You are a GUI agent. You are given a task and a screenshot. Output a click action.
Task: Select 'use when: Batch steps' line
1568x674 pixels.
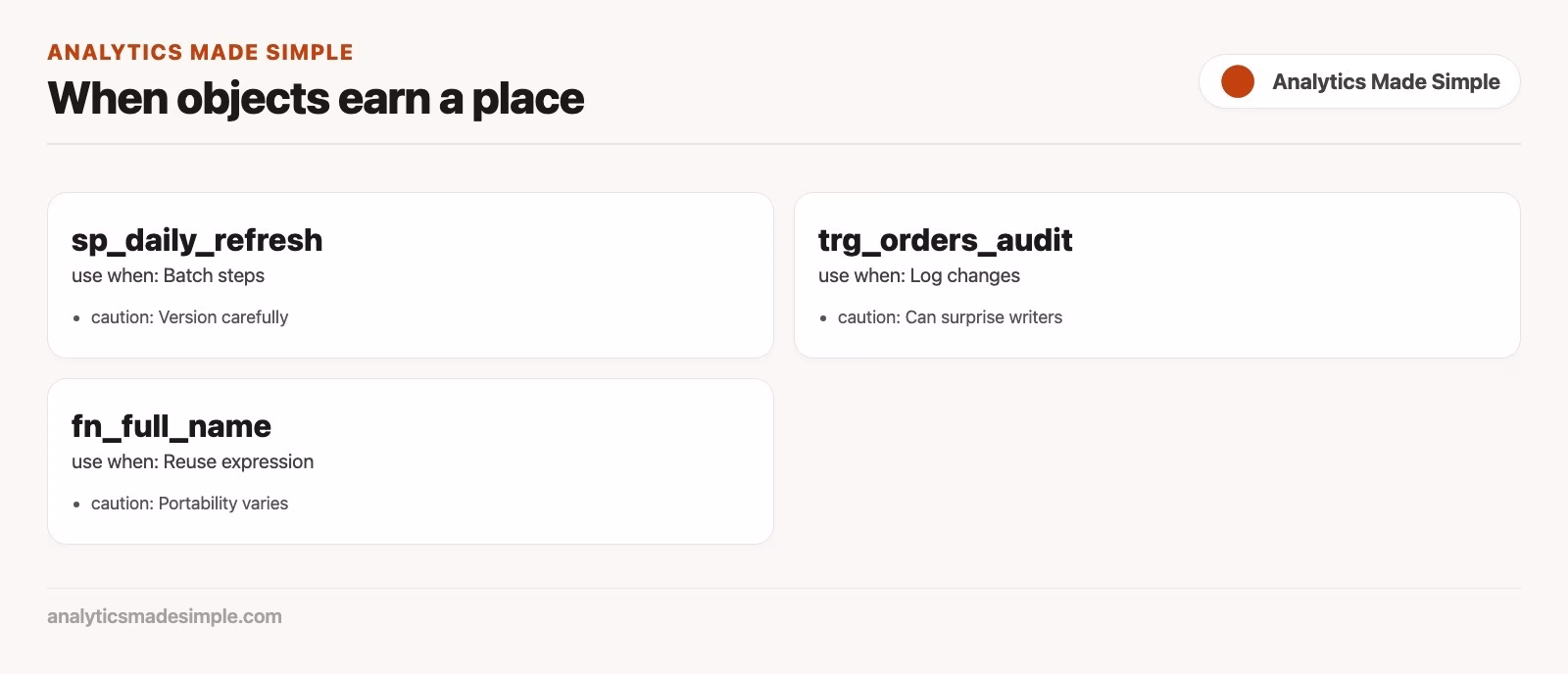tap(168, 275)
